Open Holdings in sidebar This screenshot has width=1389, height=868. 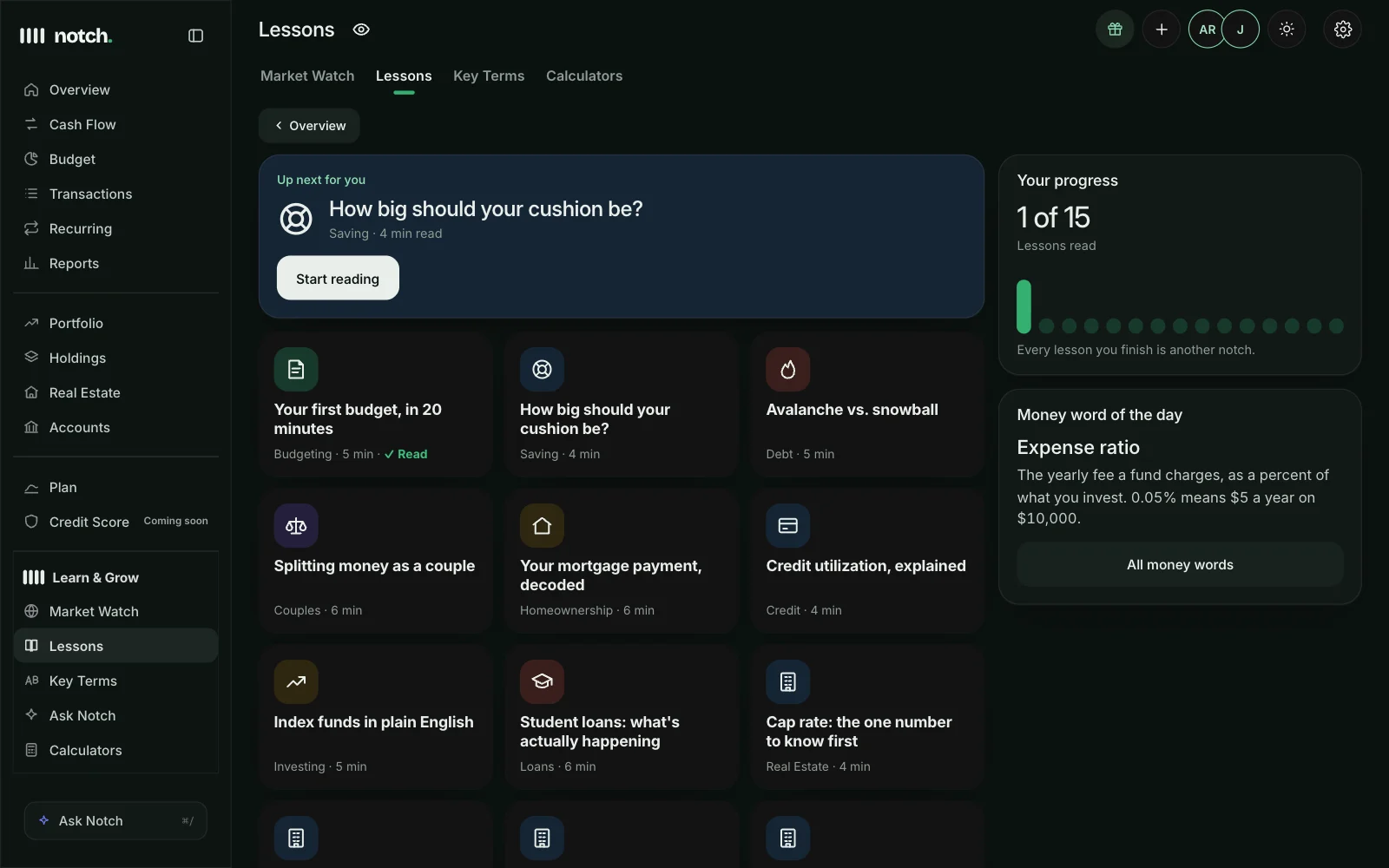[116, 358]
